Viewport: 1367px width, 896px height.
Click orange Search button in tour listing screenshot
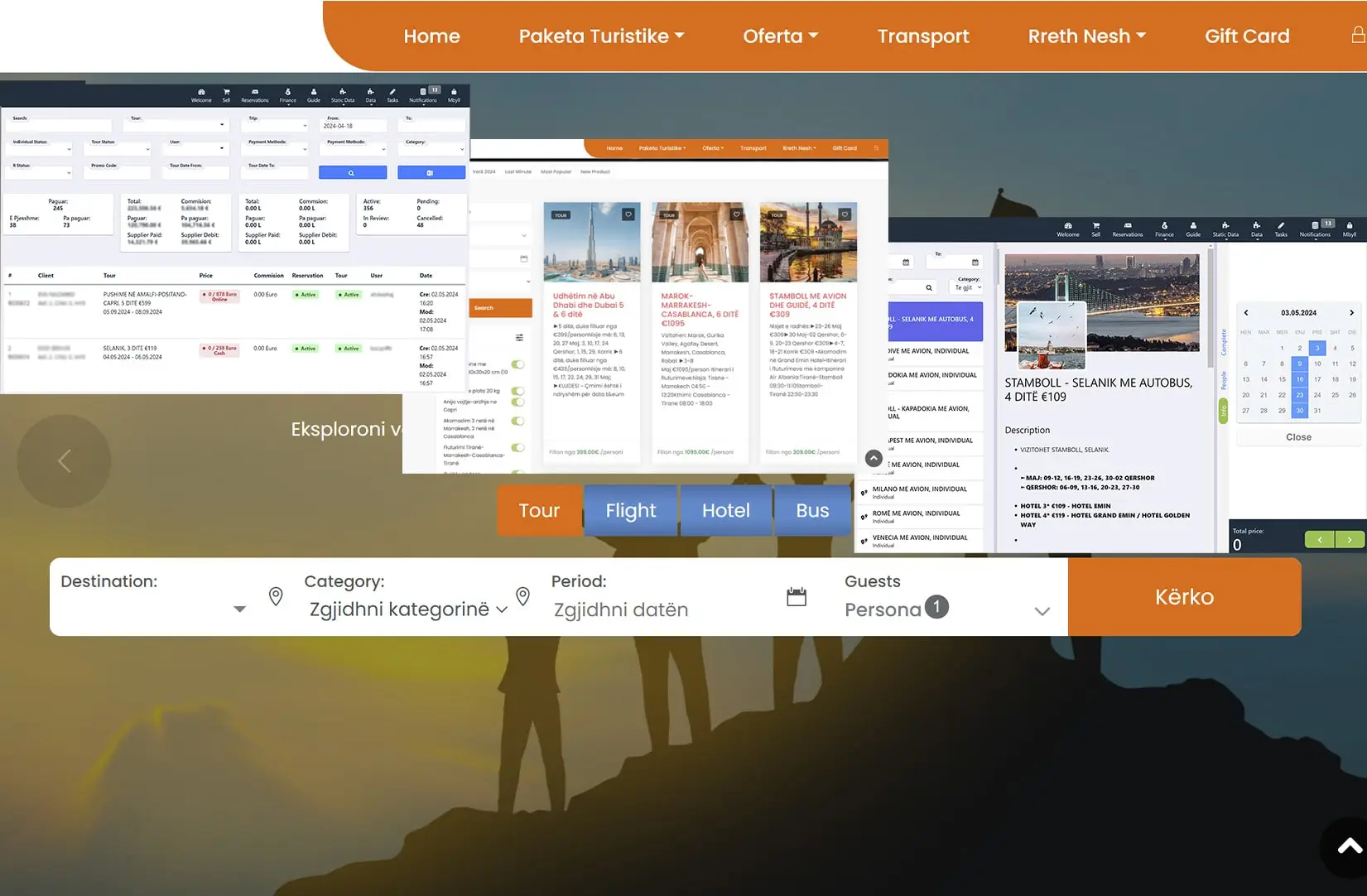501,308
